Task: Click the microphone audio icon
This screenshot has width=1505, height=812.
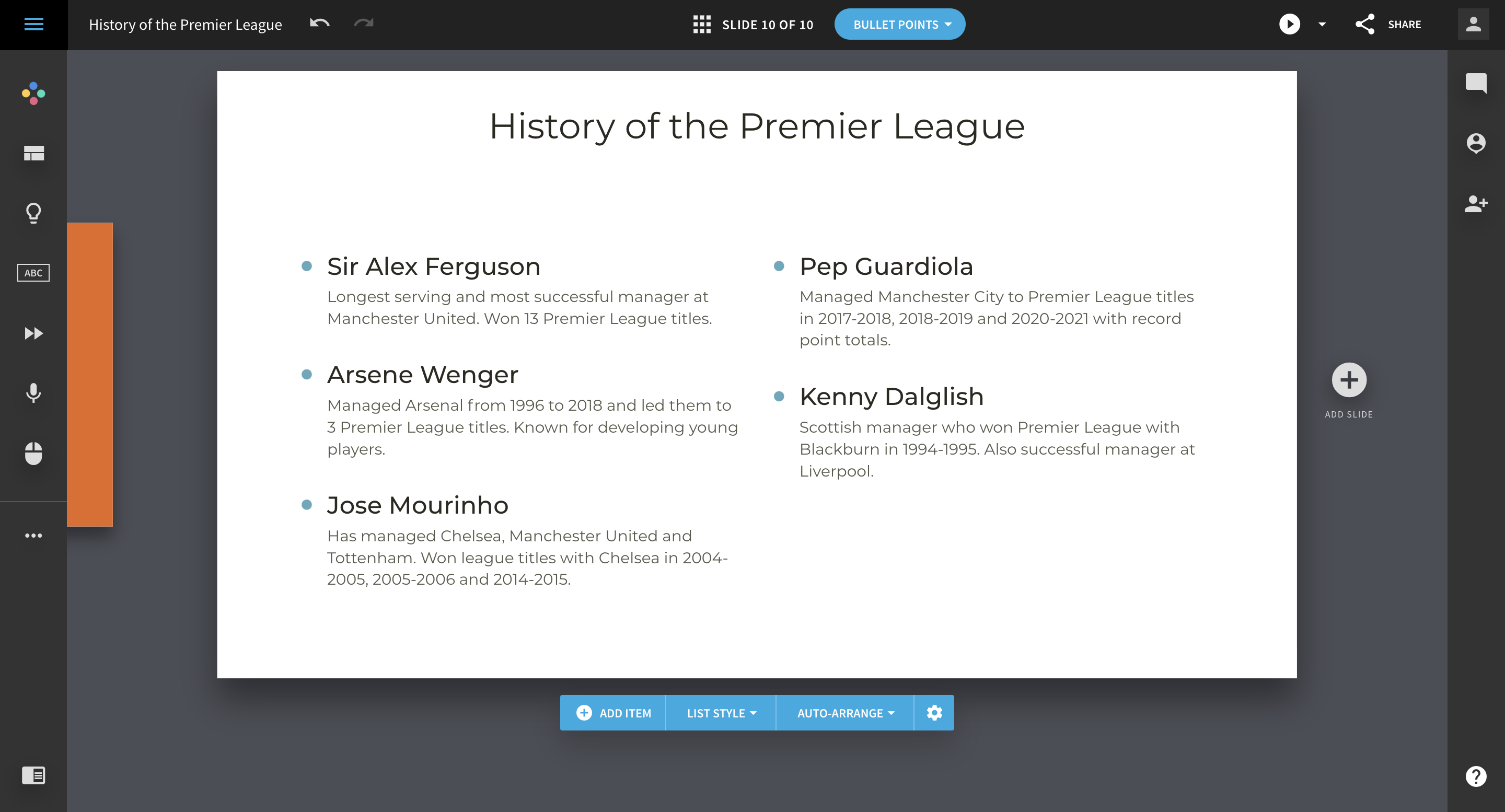Action: (33, 392)
